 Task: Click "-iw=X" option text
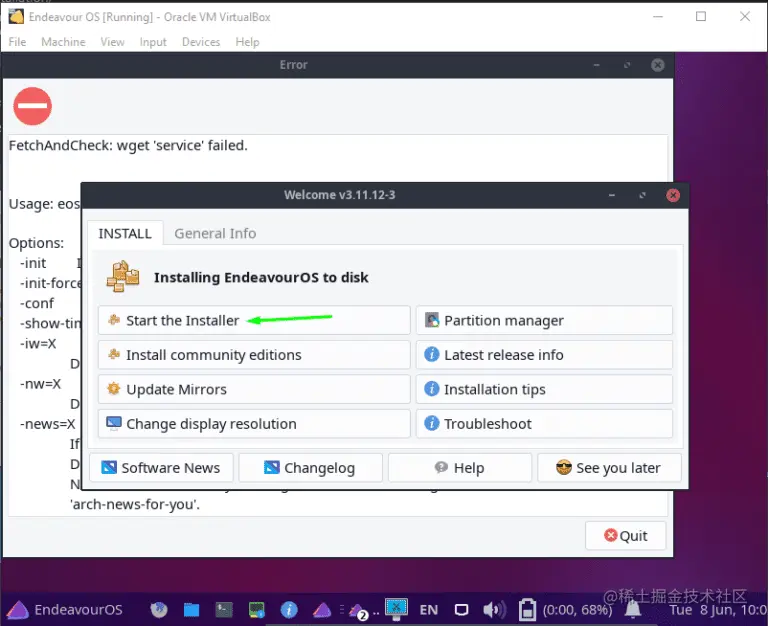[38, 343]
